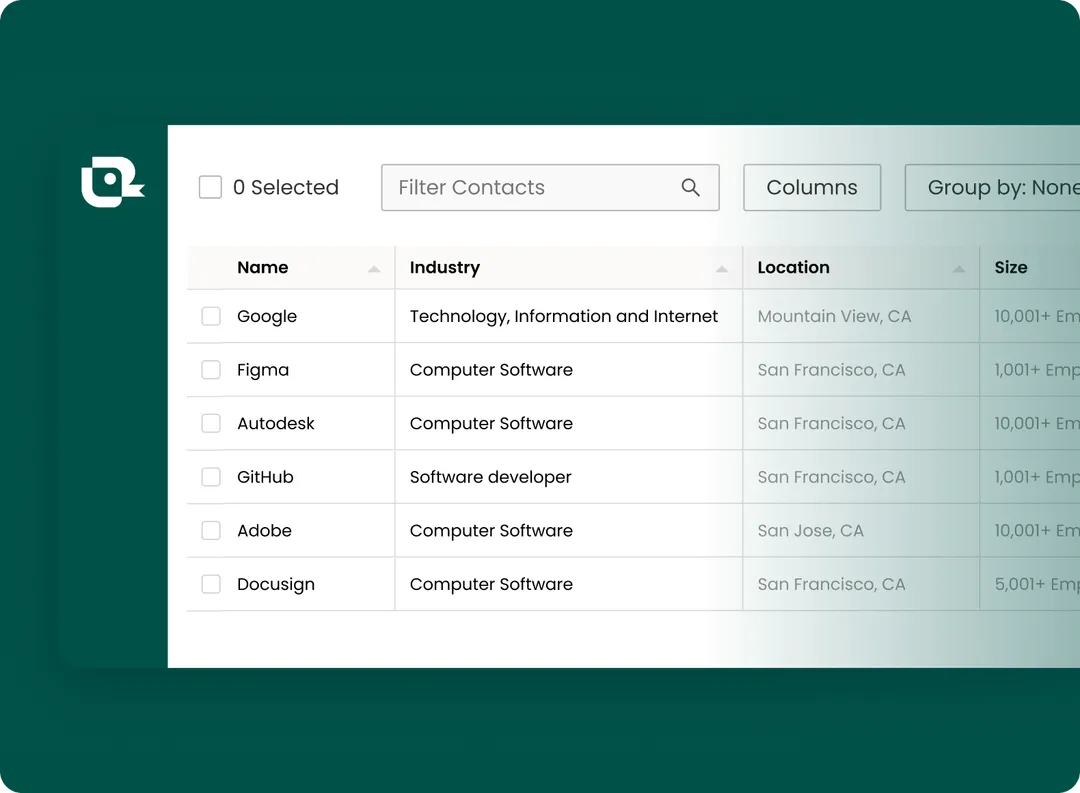The width and height of the screenshot is (1080, 793).
Task: Click GitHub's Software developer cell
Action: [x=491, y=477]
